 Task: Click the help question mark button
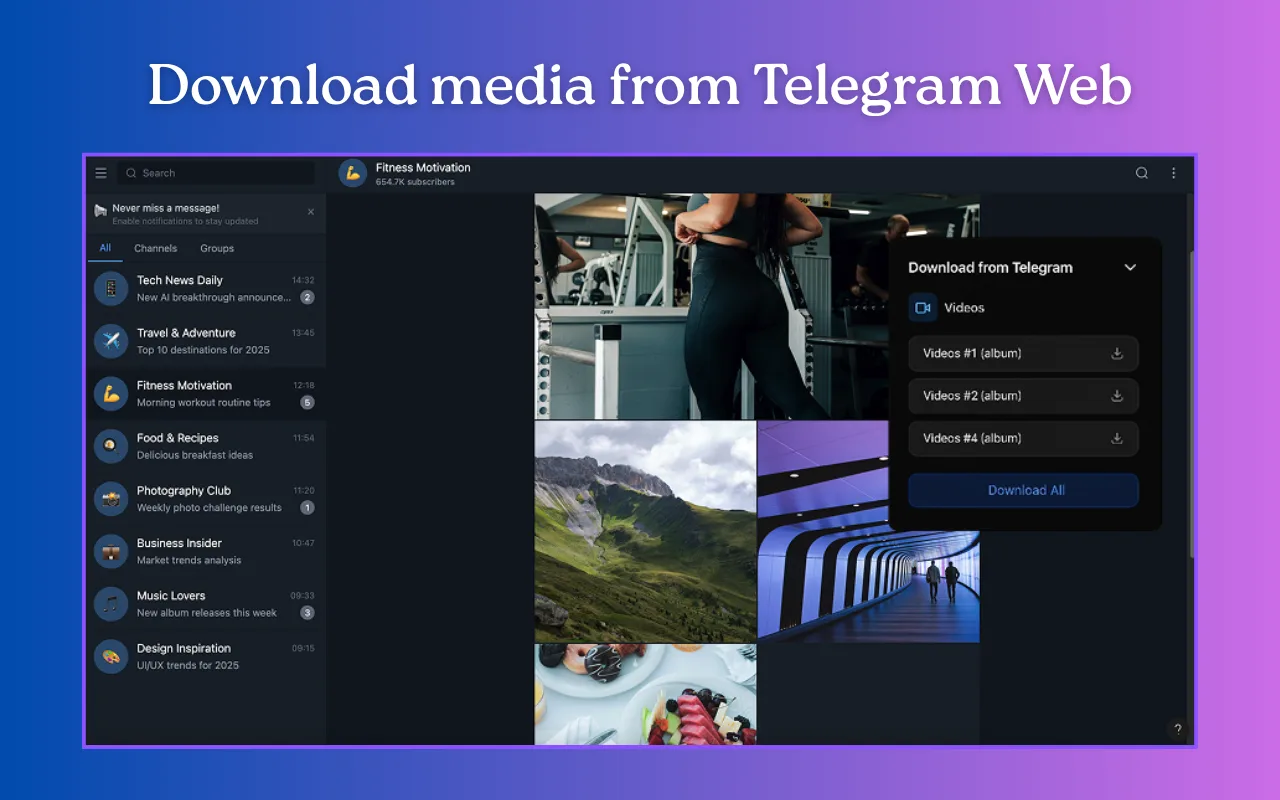(x=1178, y=729)
